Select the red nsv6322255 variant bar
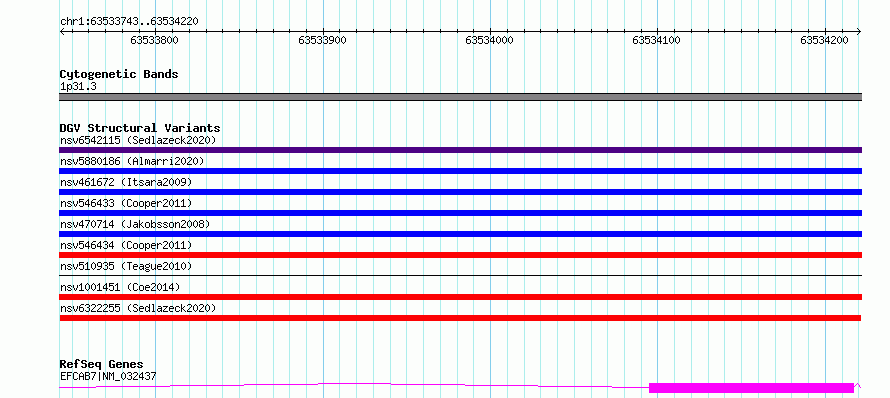Image resolution: width=890 pixels, height=398 pixels. (460, 318)
